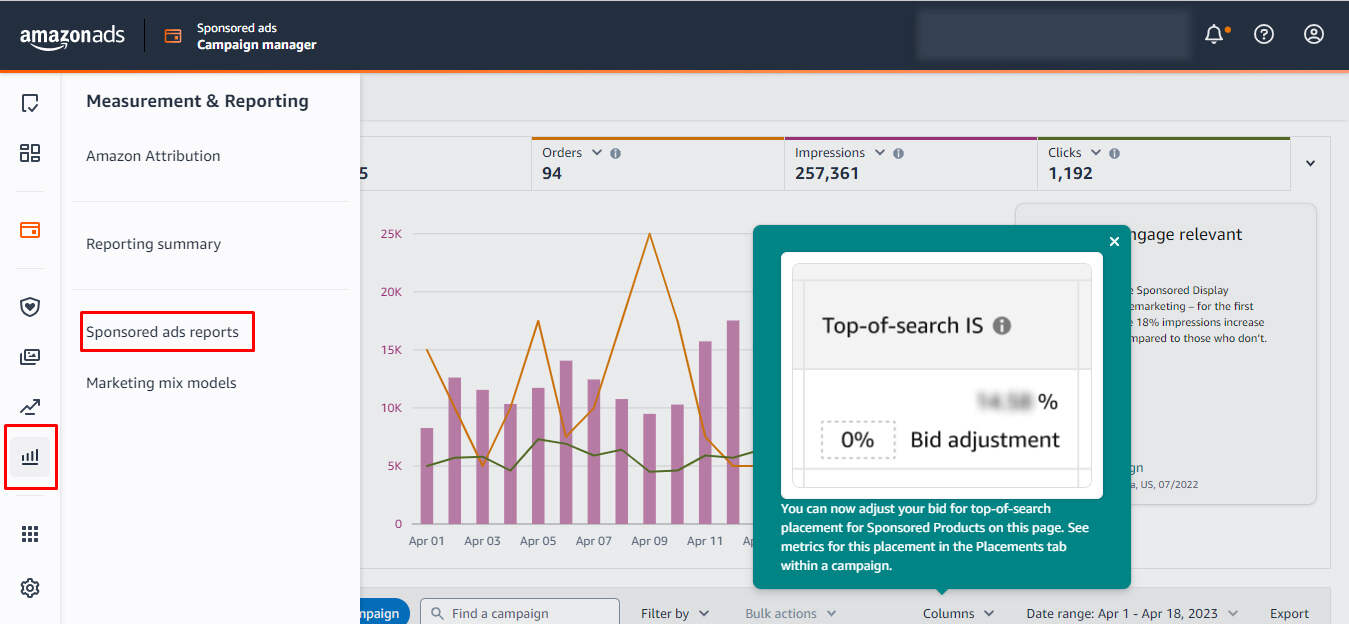Open Marketing mix models
Viewport: 1349px width, 624px height.
(x=162, y=382)
